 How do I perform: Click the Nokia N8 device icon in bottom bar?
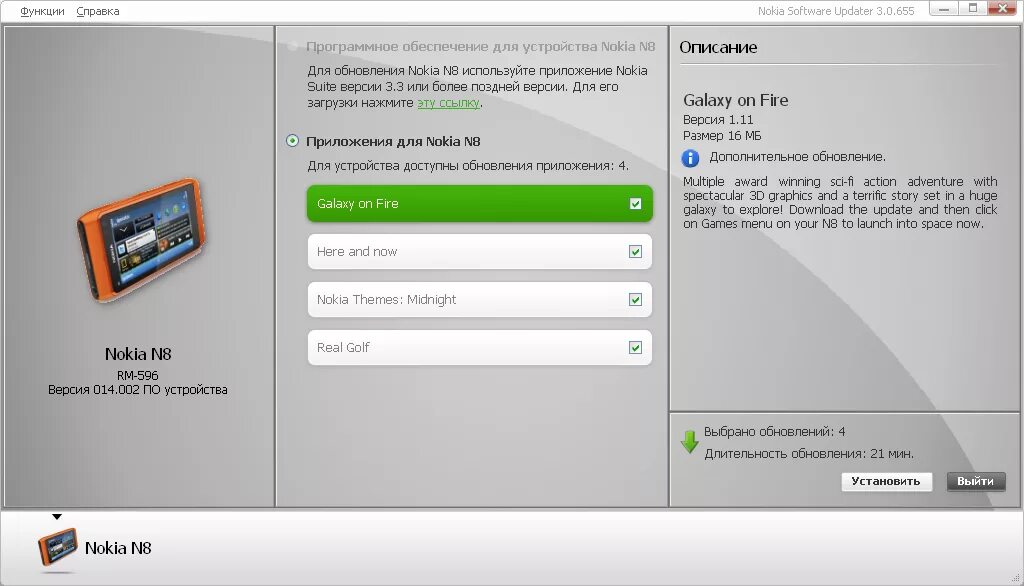click(x=57, y=547)
